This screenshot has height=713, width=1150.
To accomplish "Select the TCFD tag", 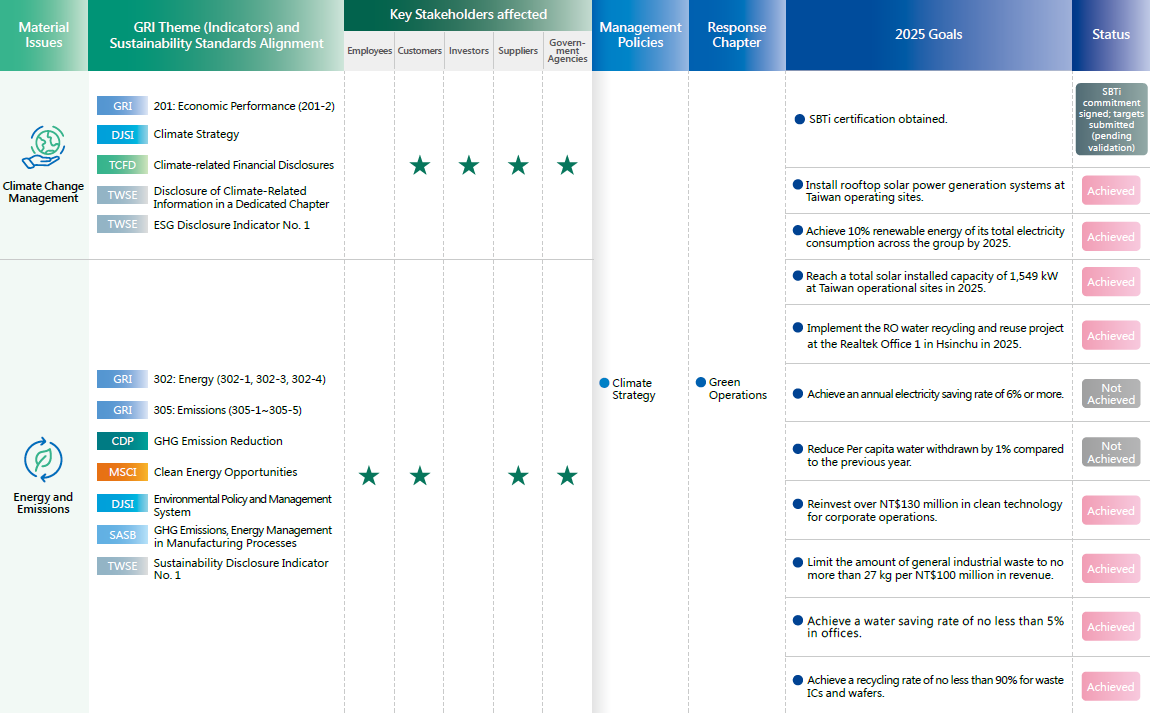I will click(x=122, y=165).
